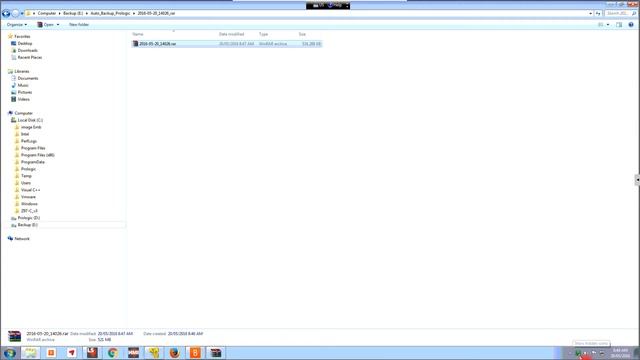Open the Videos library
Image resolution: width=640 pixels, height=360 pixels.
(23, 99)
